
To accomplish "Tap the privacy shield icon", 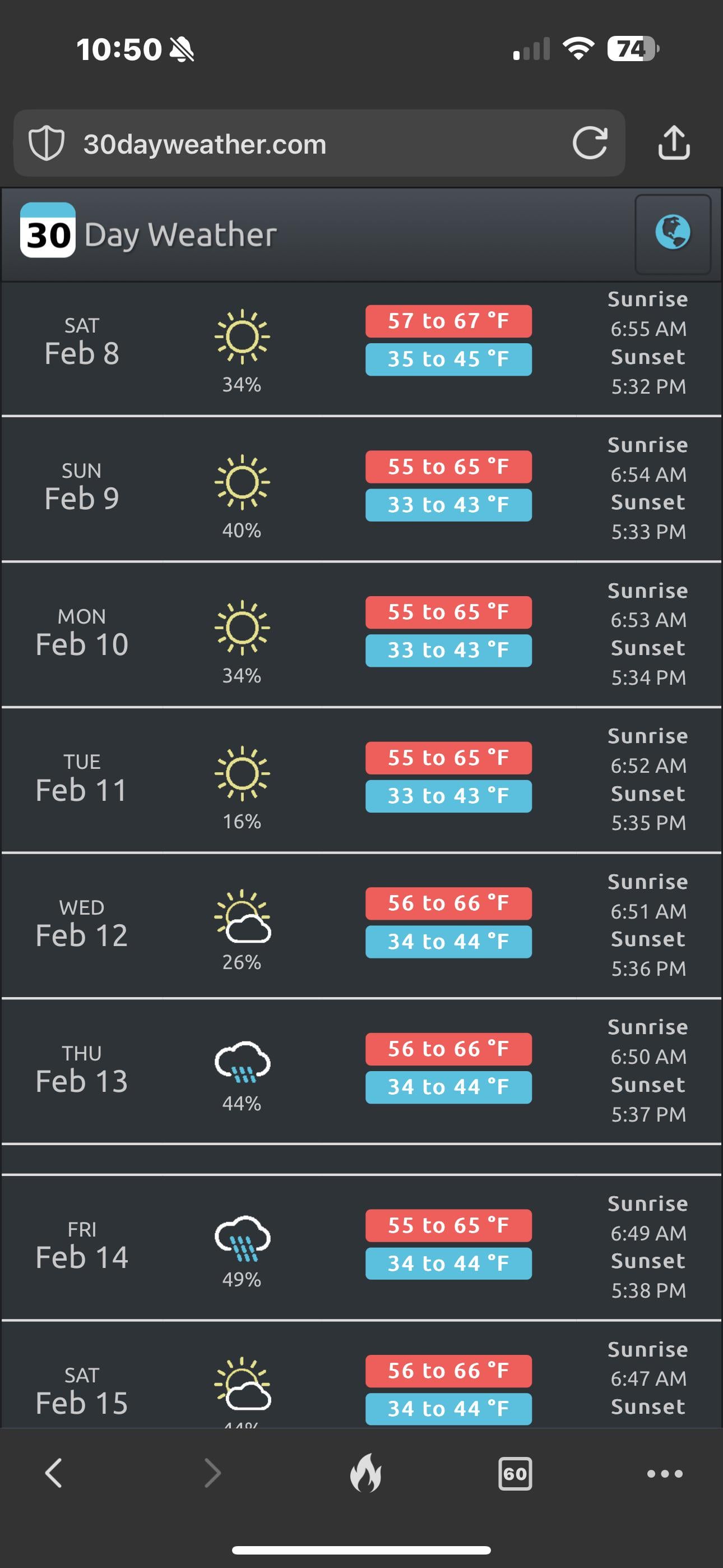I will pos(47,144).
